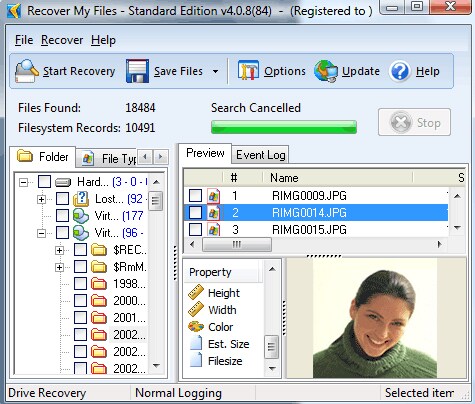Click the Start Recovery button label
Image resolution: width=475 pixels, height=404 pixels.
tap(79, 71)
